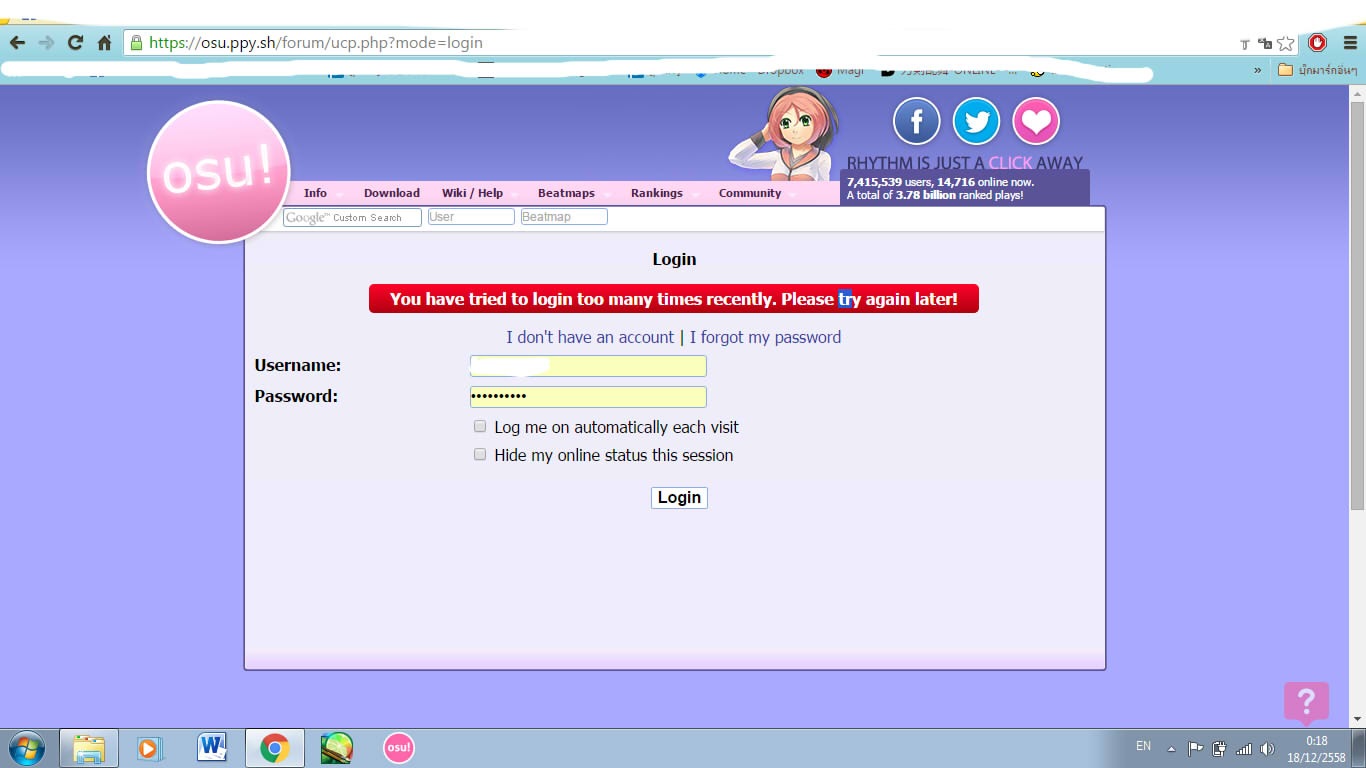Click the Google Custom Search box

click(352, 217)
